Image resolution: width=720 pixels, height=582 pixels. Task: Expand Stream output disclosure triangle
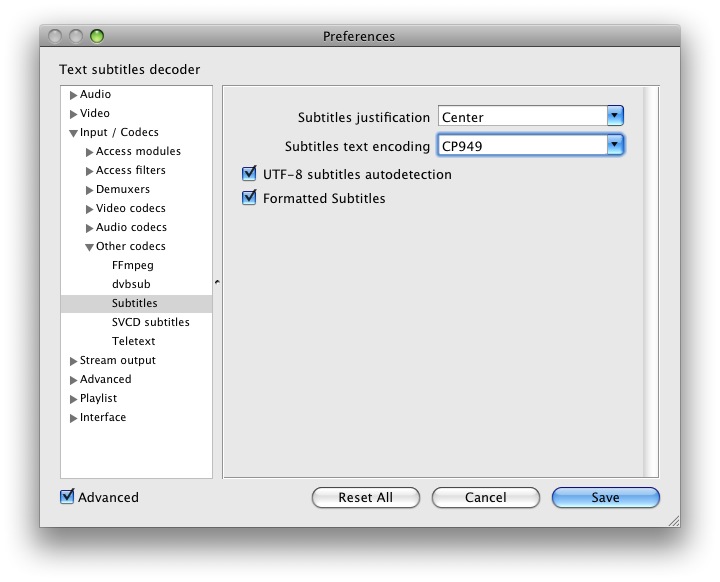point(73,361)
